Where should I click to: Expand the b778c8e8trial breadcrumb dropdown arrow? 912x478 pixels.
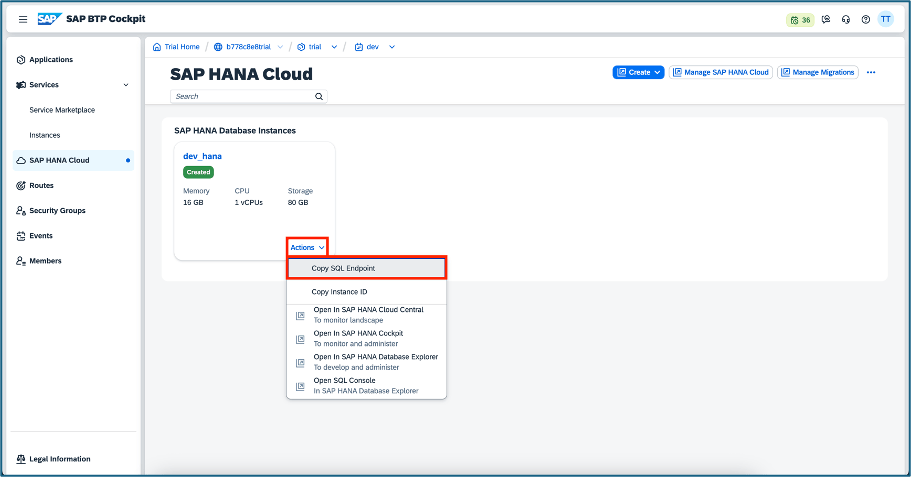[x=280, y=47]
